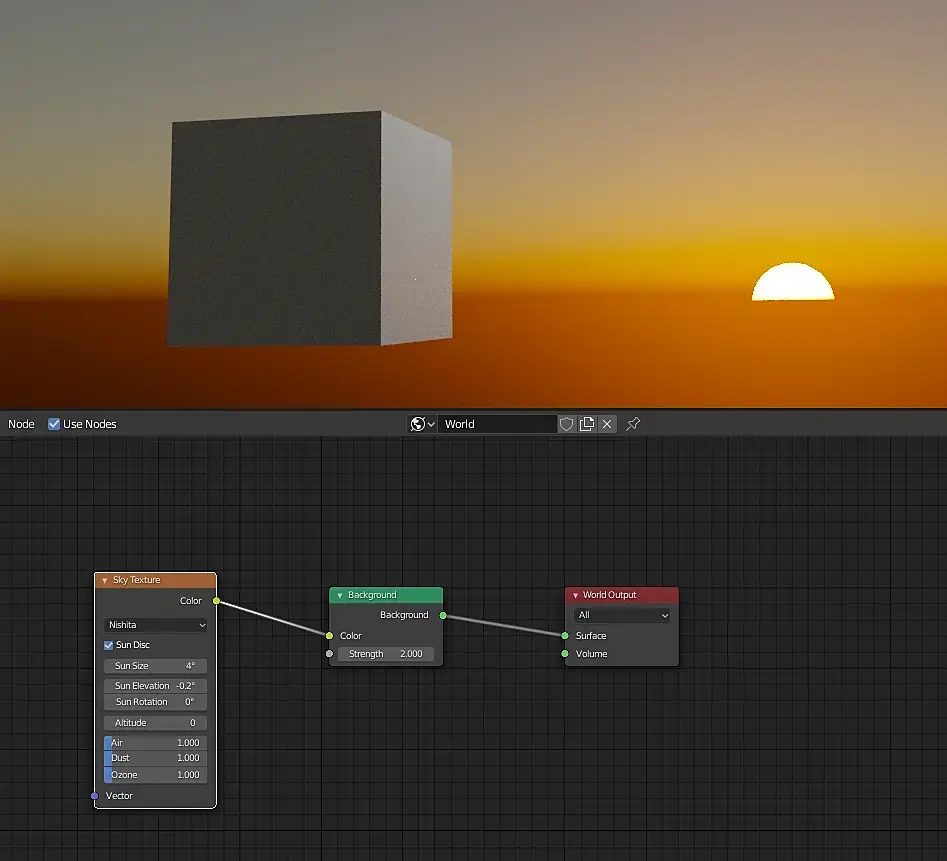
Task: Click the sun disc in viewport
Action: pos(793,282)
